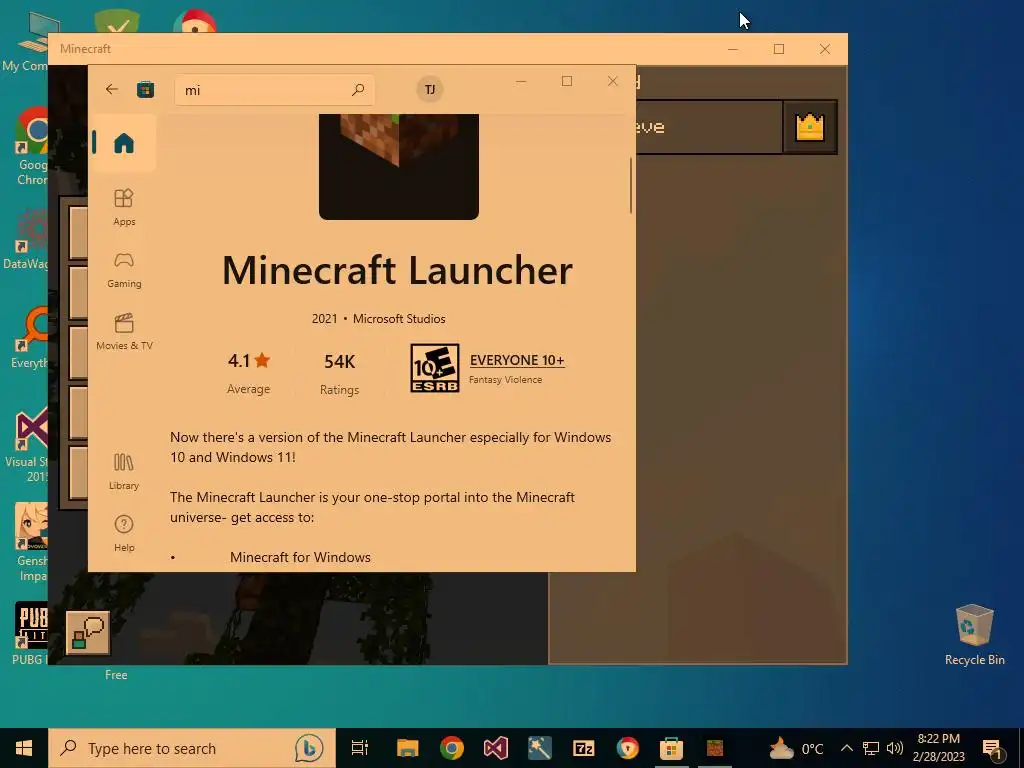The width and height of the screenshot is (1024, 768).
Task: Open the Recycle Bin desktop icon
Action: pyautogui.click(x=974, y=634)
